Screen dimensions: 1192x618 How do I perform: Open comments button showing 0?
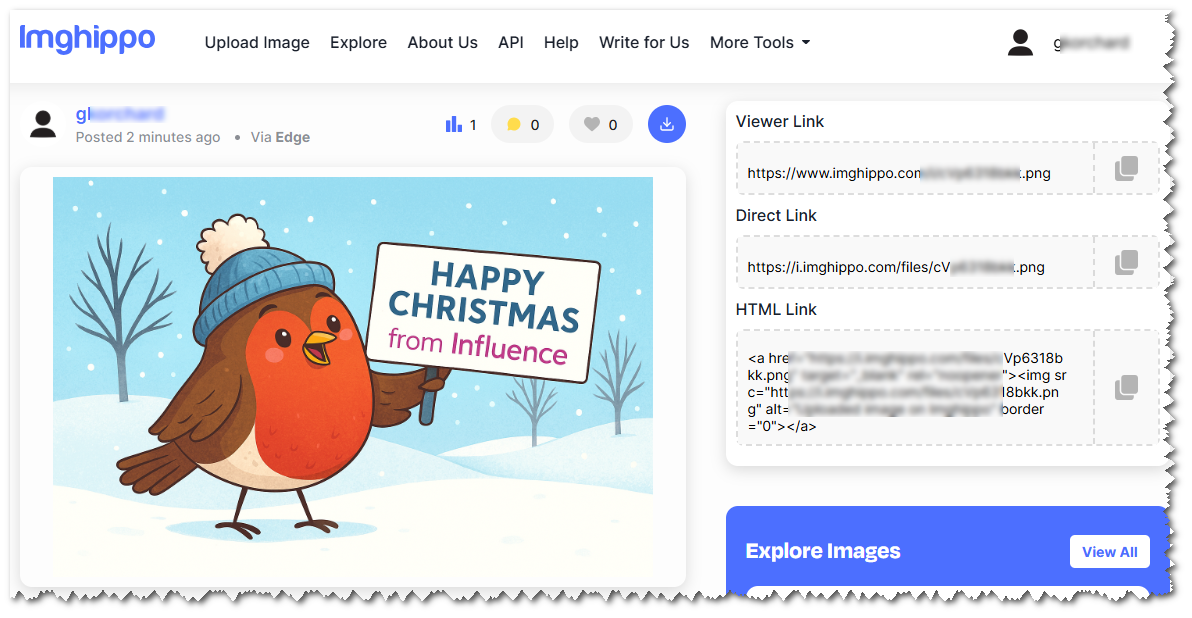click(522, 124)
